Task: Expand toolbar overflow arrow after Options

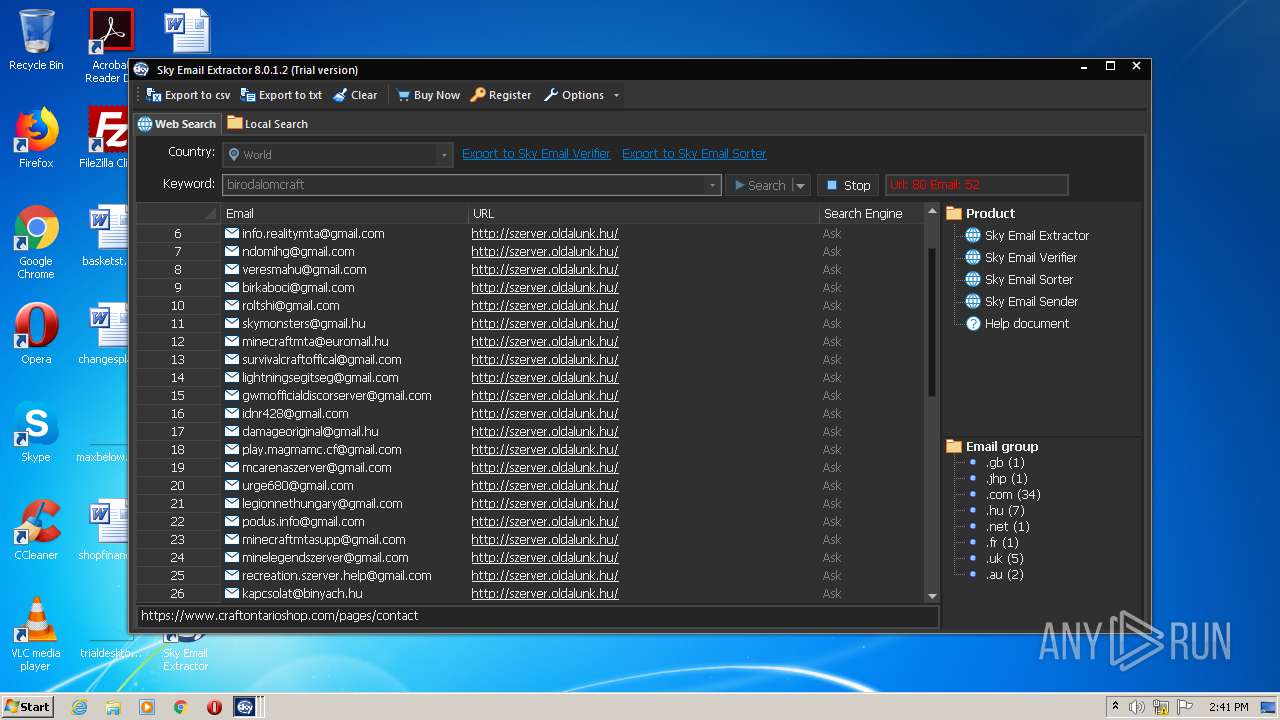Action: (616, 96)
